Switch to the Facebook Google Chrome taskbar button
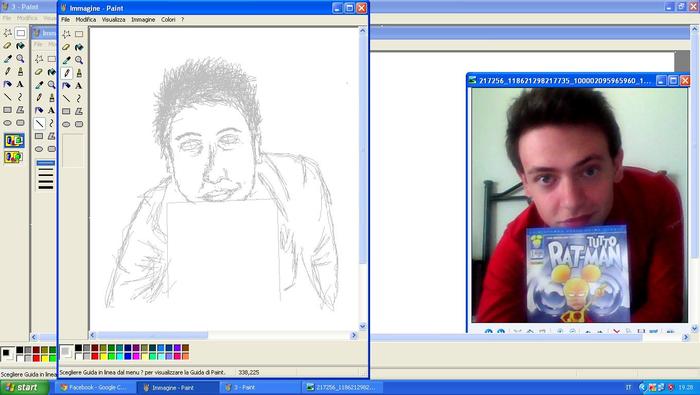This screenshot has width=700, height=395. [94, 387]
